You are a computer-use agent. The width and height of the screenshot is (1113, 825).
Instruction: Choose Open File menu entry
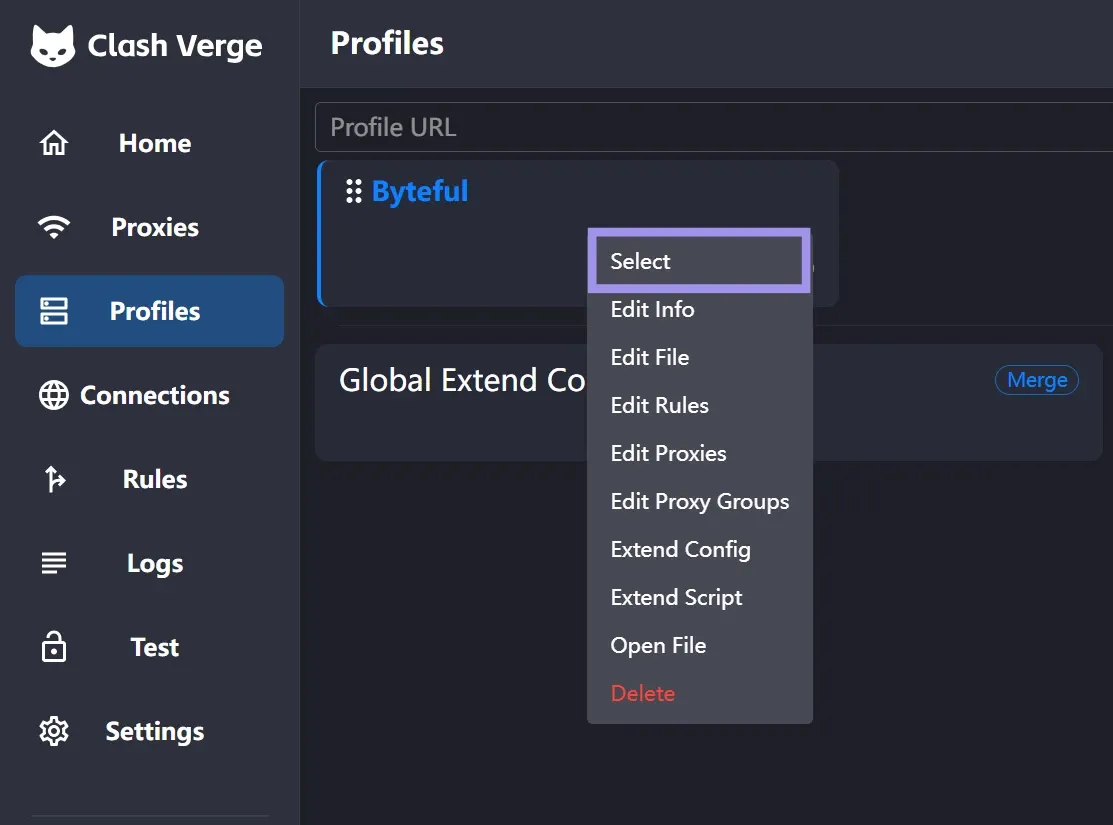699,645
